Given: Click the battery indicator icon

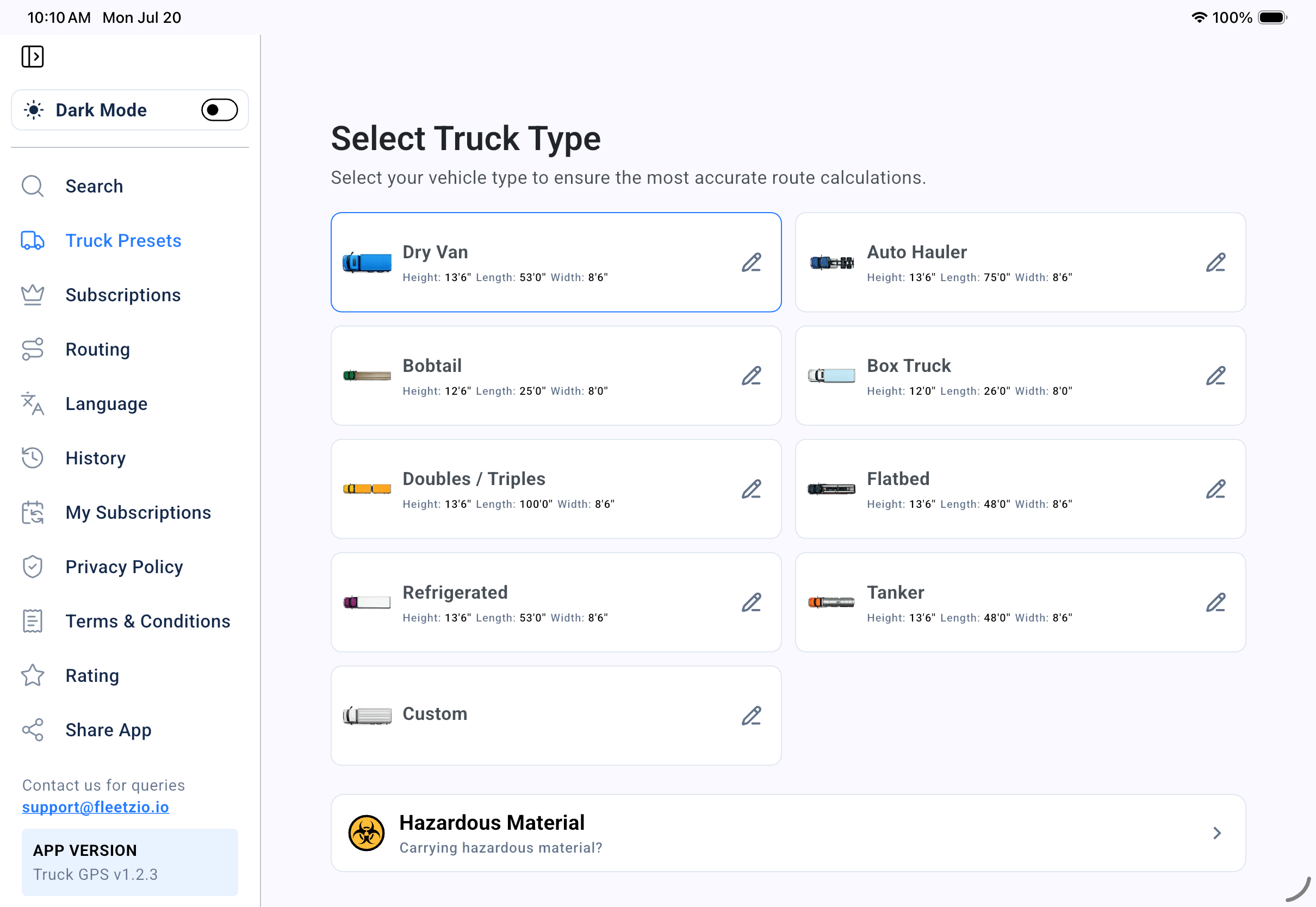Looking at the screenshot, I should tap(1273, 17).
